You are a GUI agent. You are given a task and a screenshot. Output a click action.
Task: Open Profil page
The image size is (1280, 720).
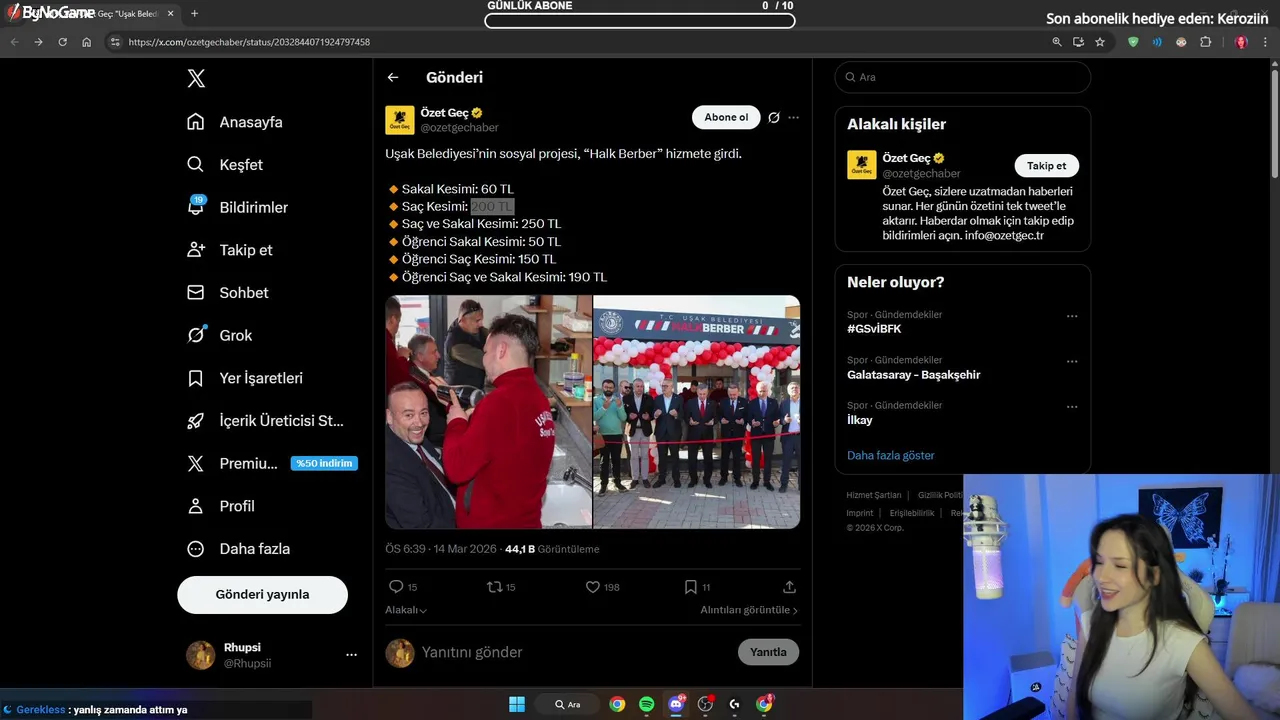(221, 506)
